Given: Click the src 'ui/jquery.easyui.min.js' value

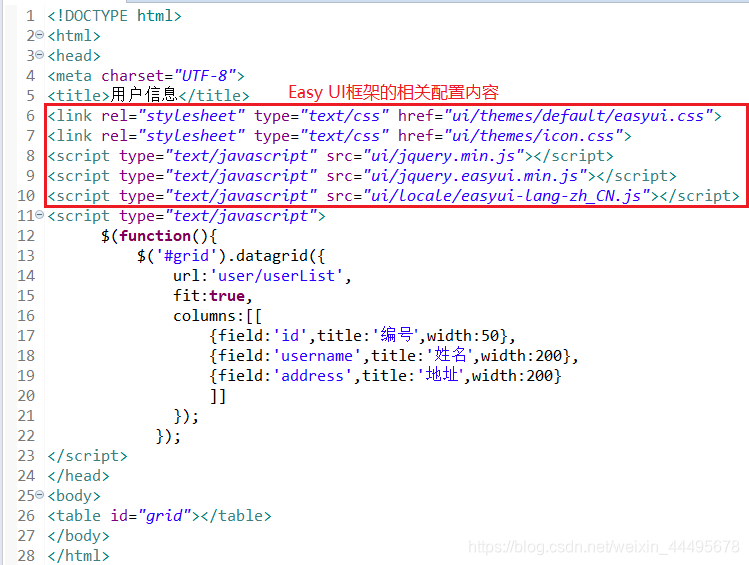Looking at the screenshot, I should coord(475,176).
